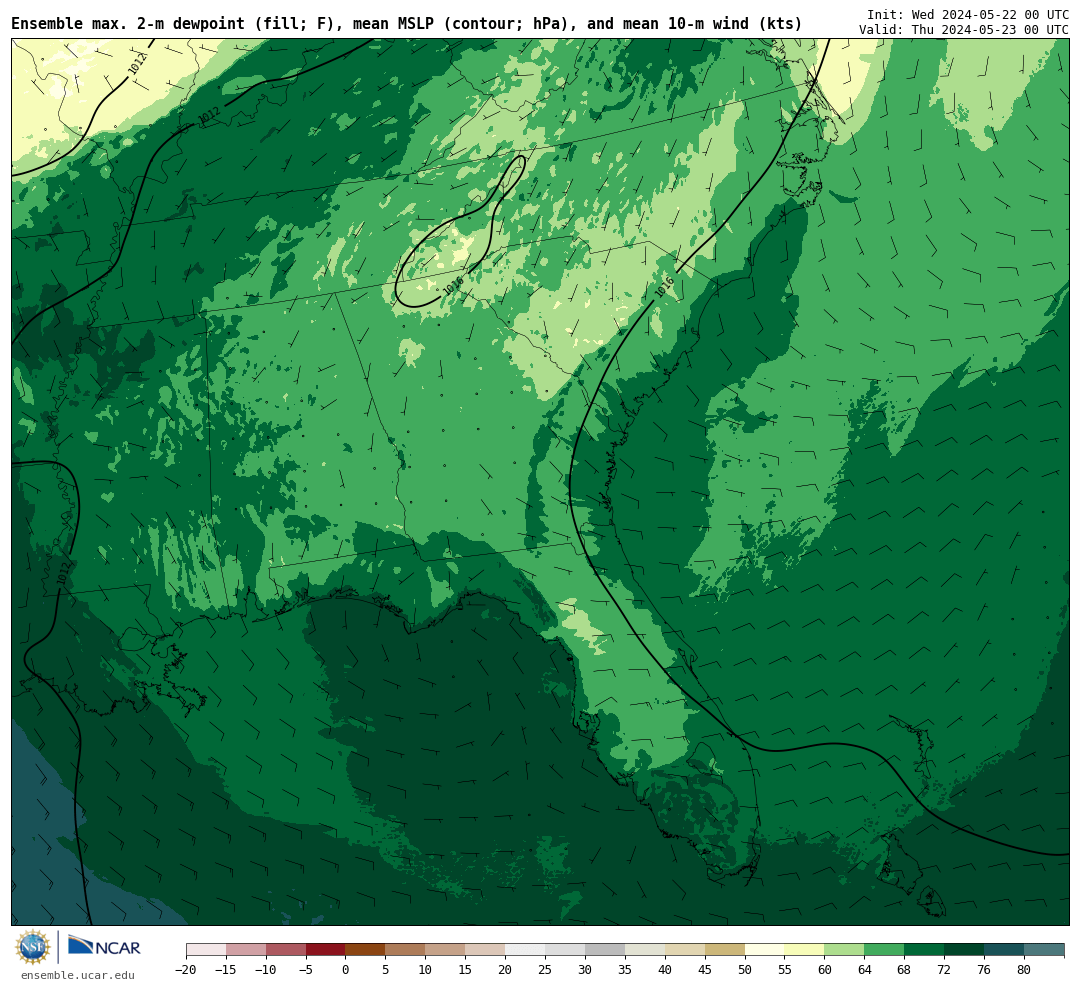The width and height of the screenshot is (1080, 988).
Task: Click the Init: Wed 2024-05-22 00 UTC text
Action: coord(968,14)
